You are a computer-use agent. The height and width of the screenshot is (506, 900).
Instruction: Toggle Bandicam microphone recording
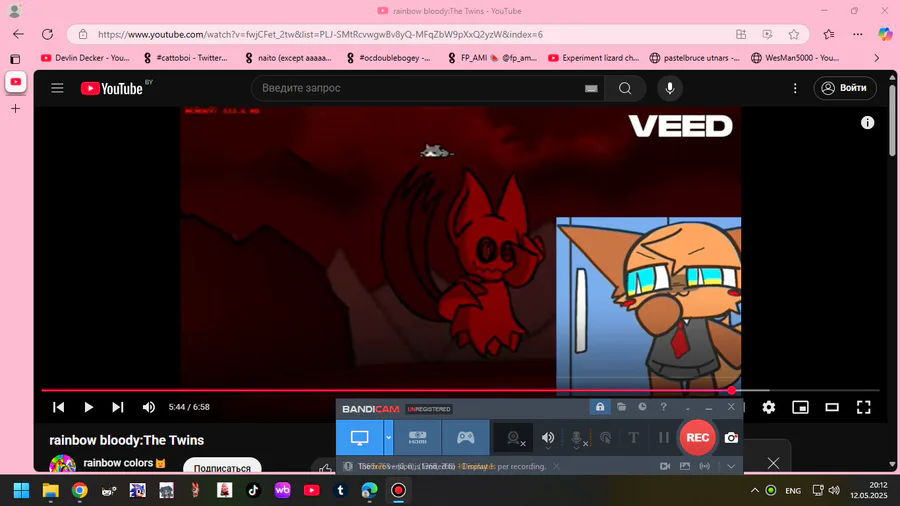tap(577, 438)
